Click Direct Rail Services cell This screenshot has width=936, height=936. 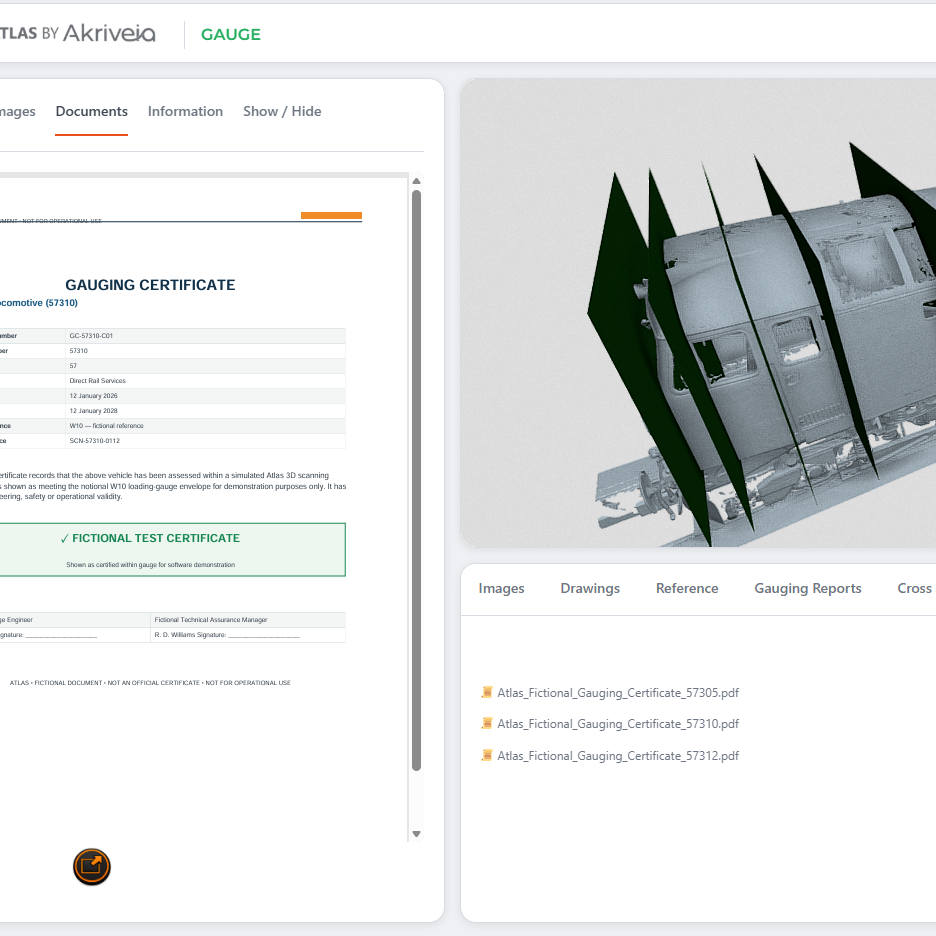[97, 380]
